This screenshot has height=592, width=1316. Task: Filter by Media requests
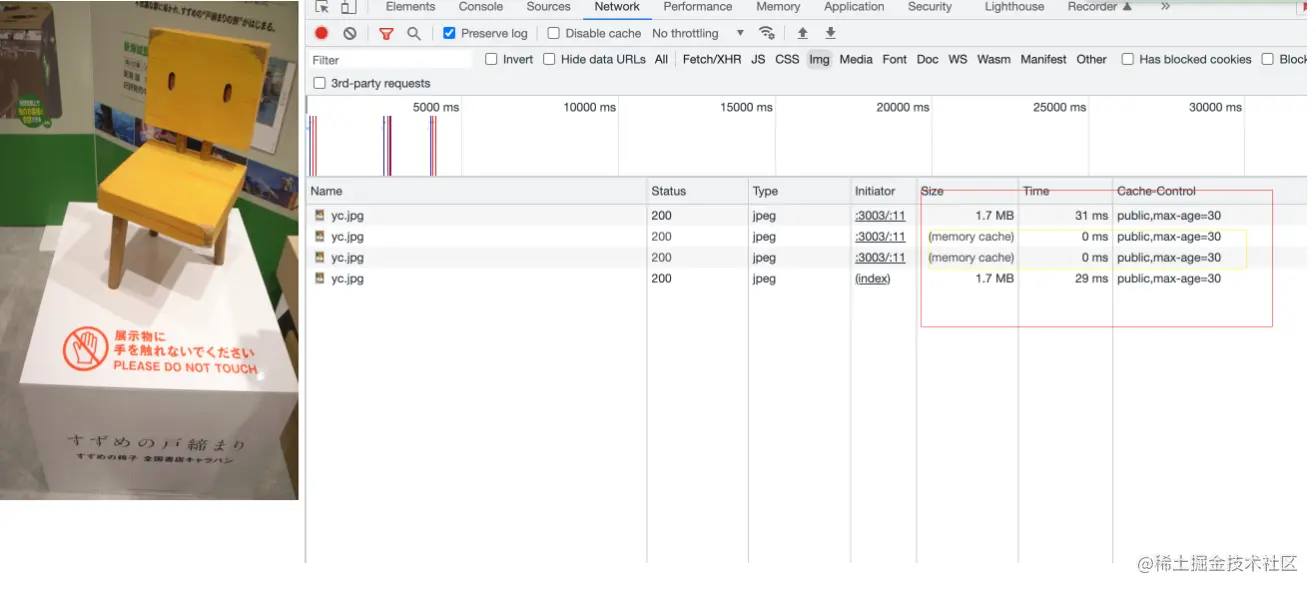[856, 59]
